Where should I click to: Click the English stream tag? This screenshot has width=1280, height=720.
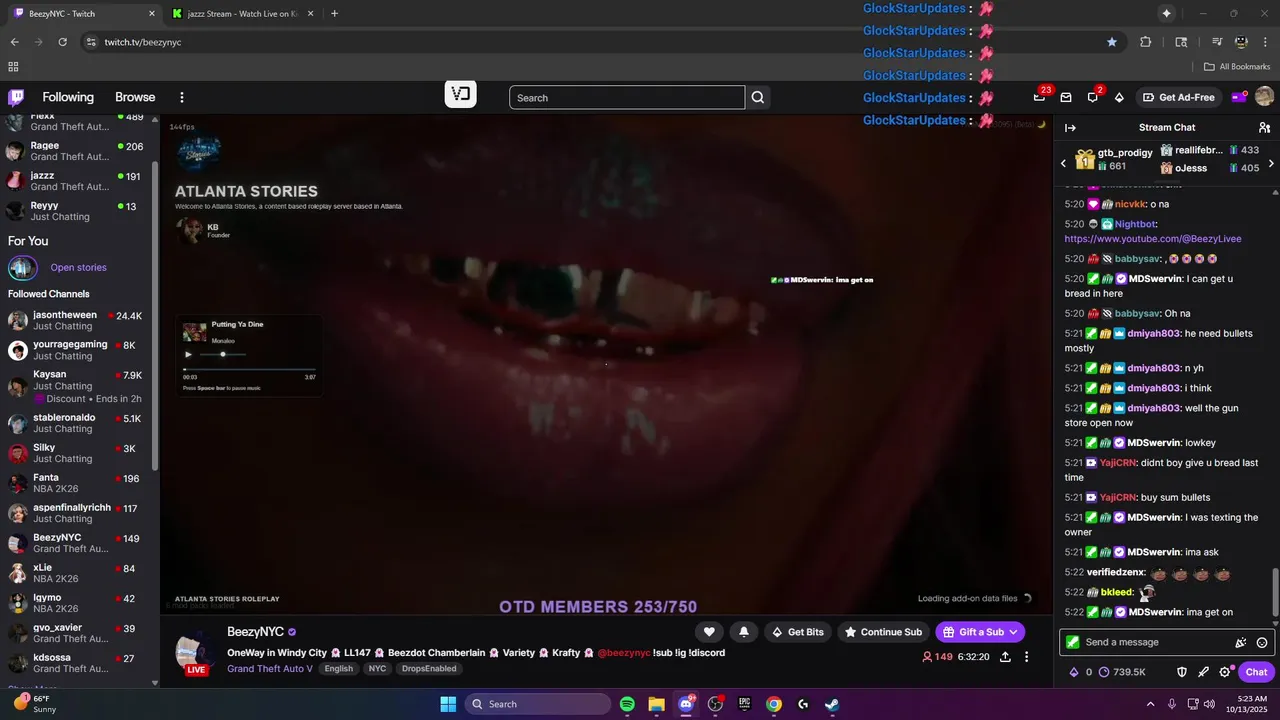pos(339,669)
